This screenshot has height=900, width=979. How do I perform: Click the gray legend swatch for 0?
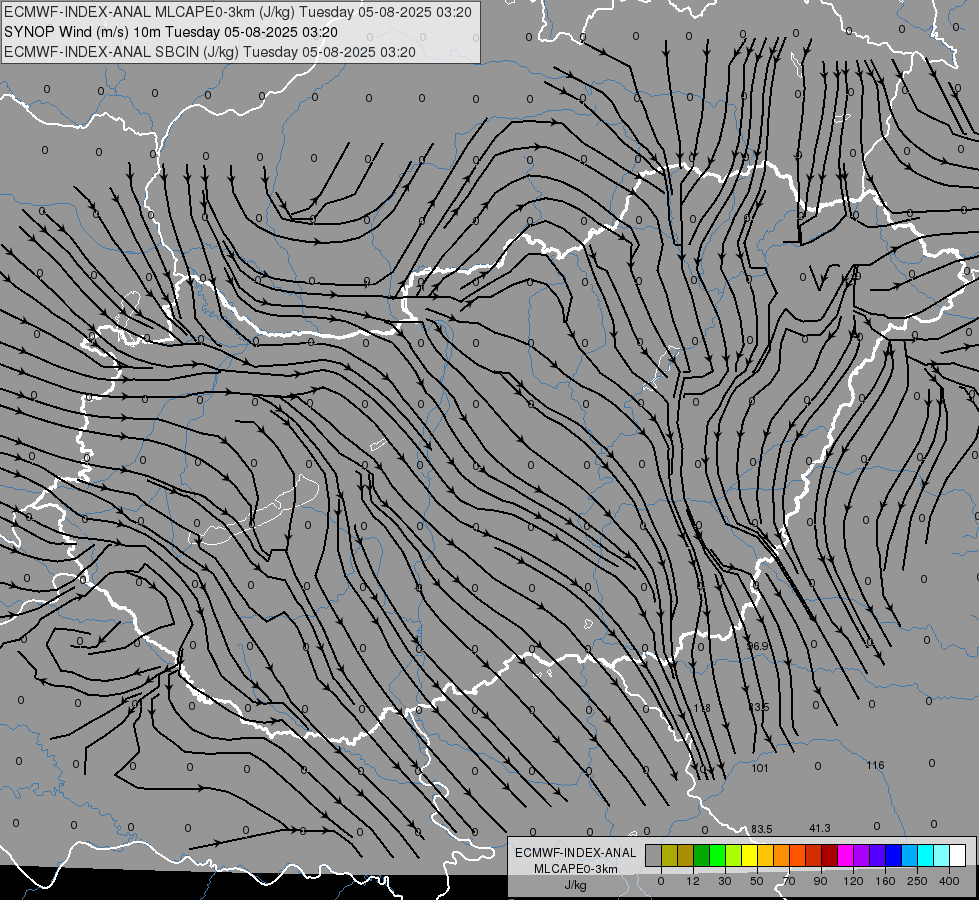point(654,855)
